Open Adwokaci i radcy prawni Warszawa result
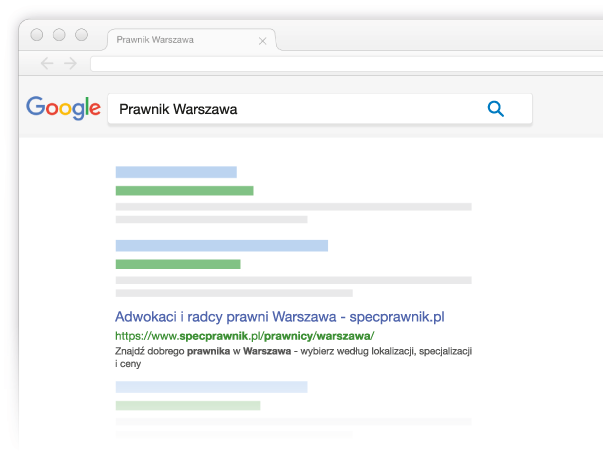 280,317
